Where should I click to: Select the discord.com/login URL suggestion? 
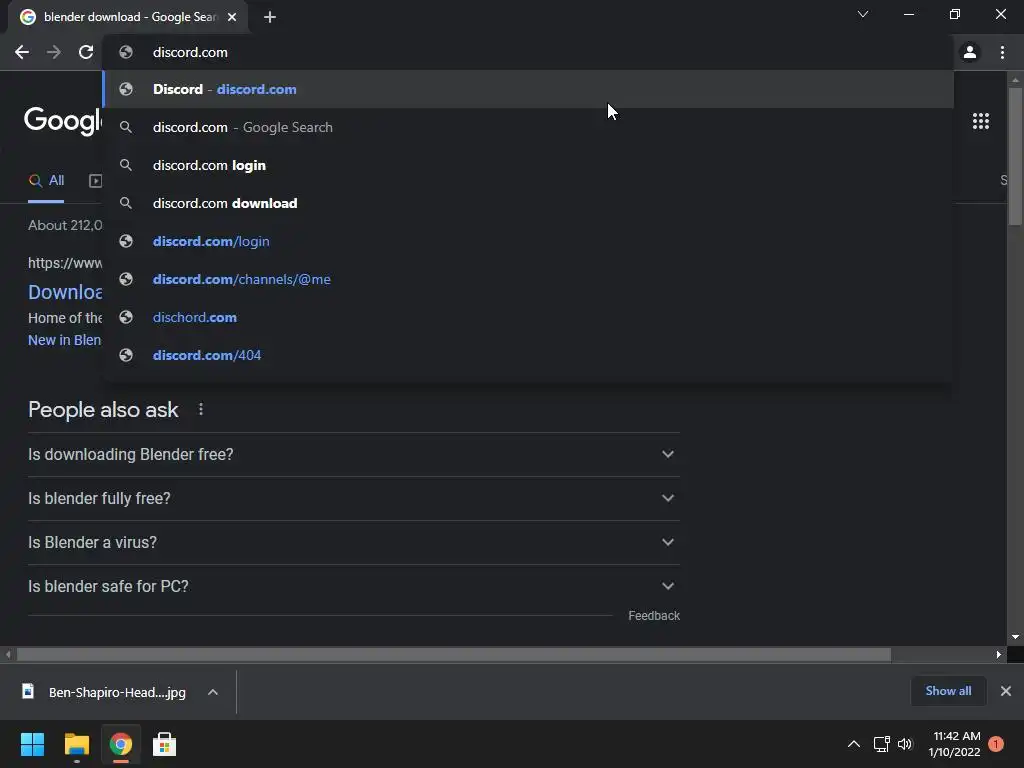528,241
